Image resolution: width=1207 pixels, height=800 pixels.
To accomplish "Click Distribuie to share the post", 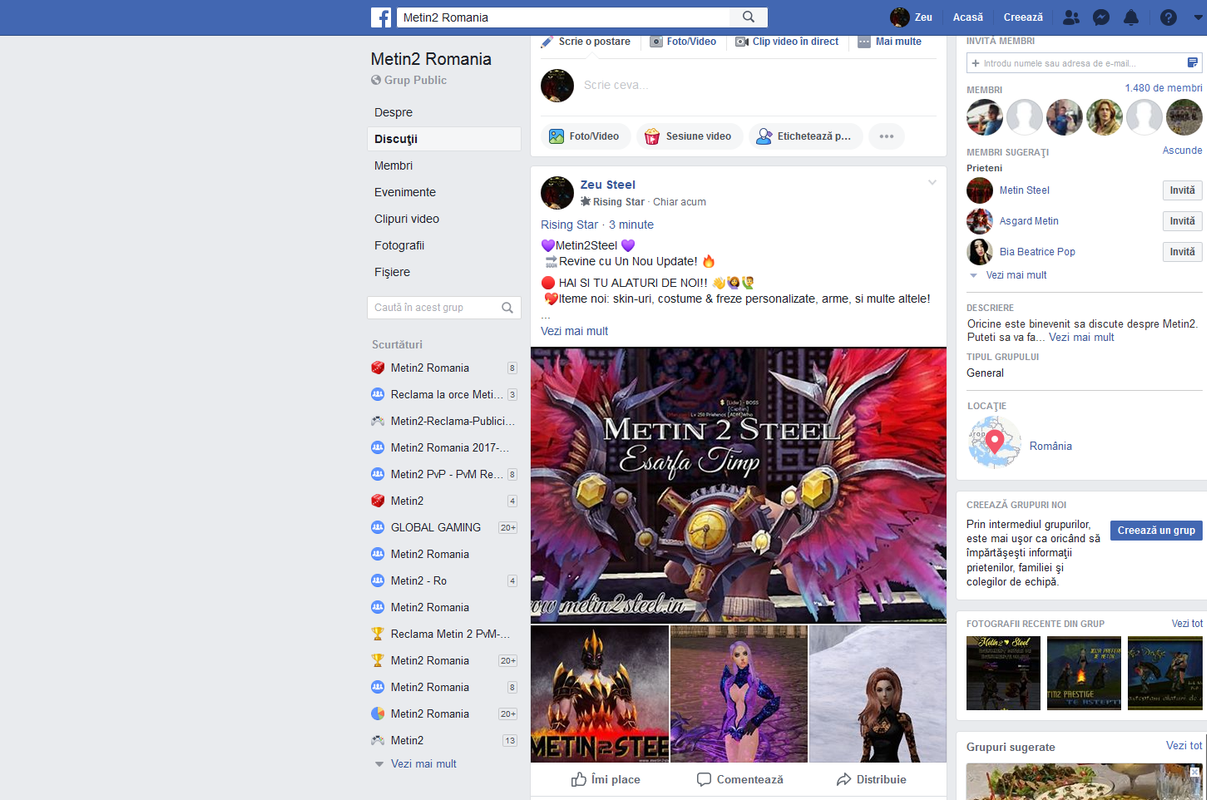I will click(871, 779).
